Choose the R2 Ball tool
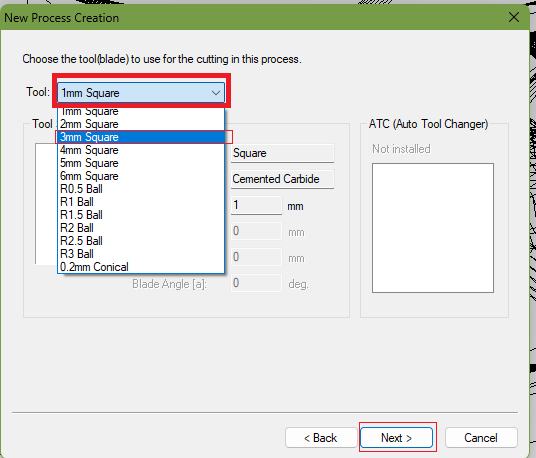This screenshot has height=458, width=536. point(141,228)
